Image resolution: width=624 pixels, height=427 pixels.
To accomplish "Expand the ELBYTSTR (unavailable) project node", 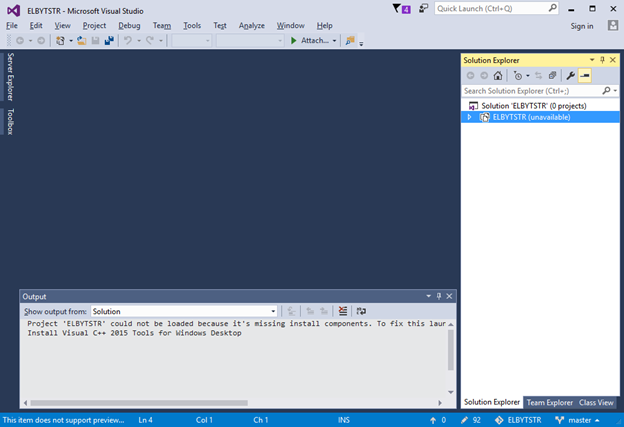I will point(470,117).
